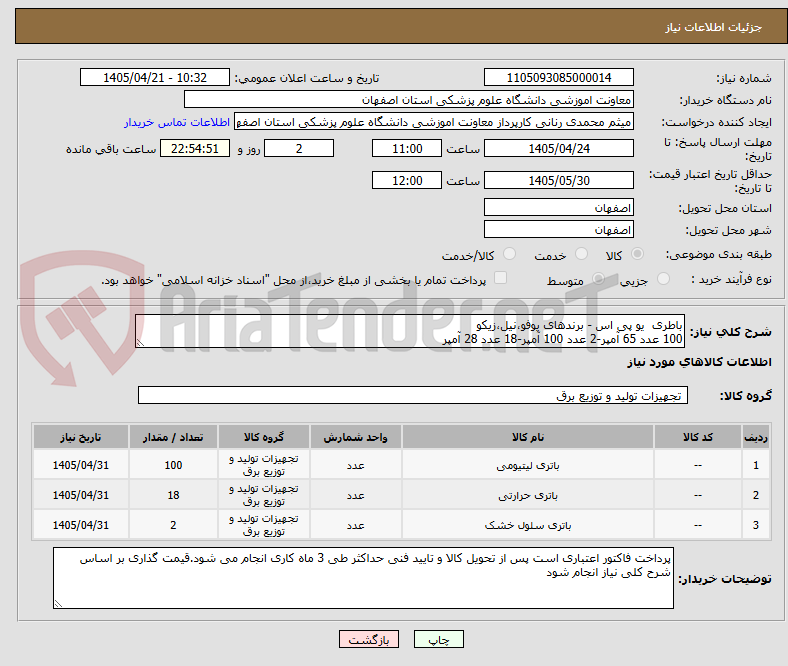
Task: Click the جزئیات اطلاعات نیاز page header
Action: (714, 27)
